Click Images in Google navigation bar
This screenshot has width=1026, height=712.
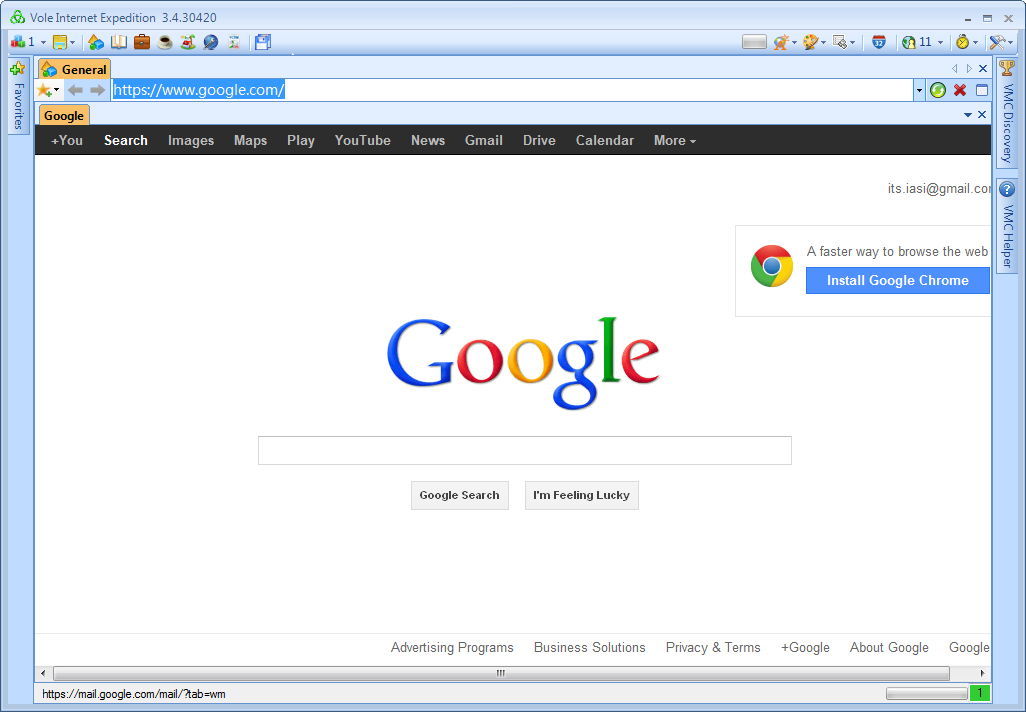point(191,140)
